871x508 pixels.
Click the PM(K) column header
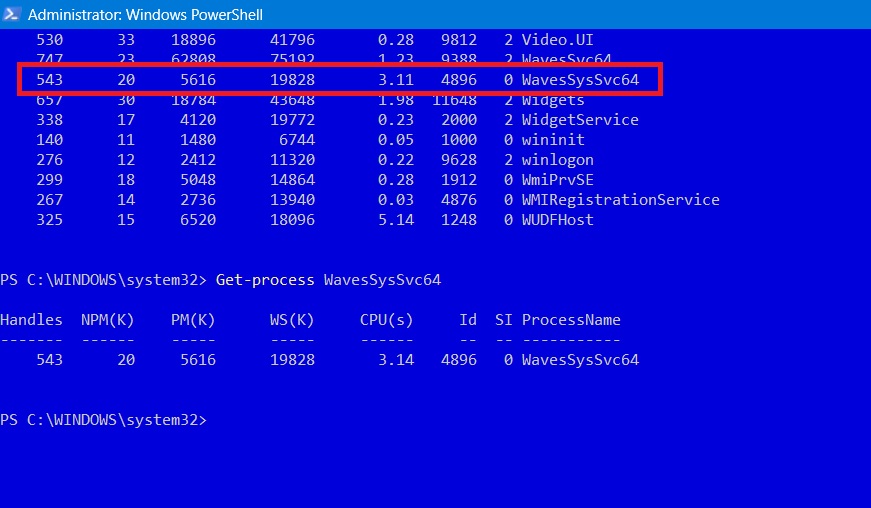[193, 320]
